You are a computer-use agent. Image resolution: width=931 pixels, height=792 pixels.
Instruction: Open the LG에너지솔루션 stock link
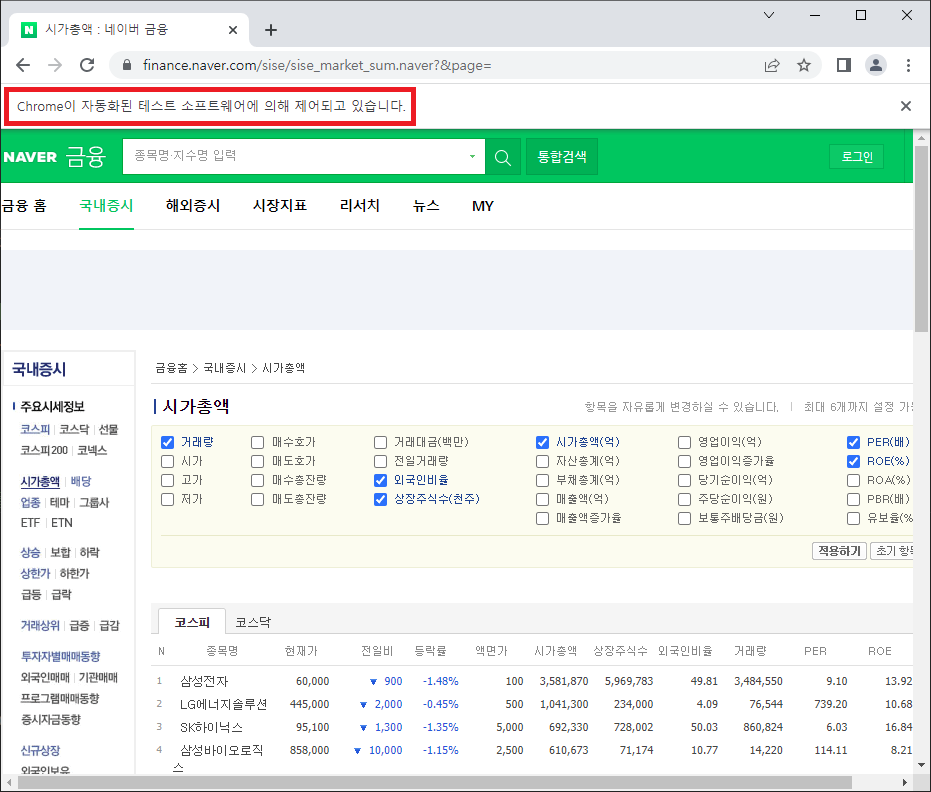point(223,704)
